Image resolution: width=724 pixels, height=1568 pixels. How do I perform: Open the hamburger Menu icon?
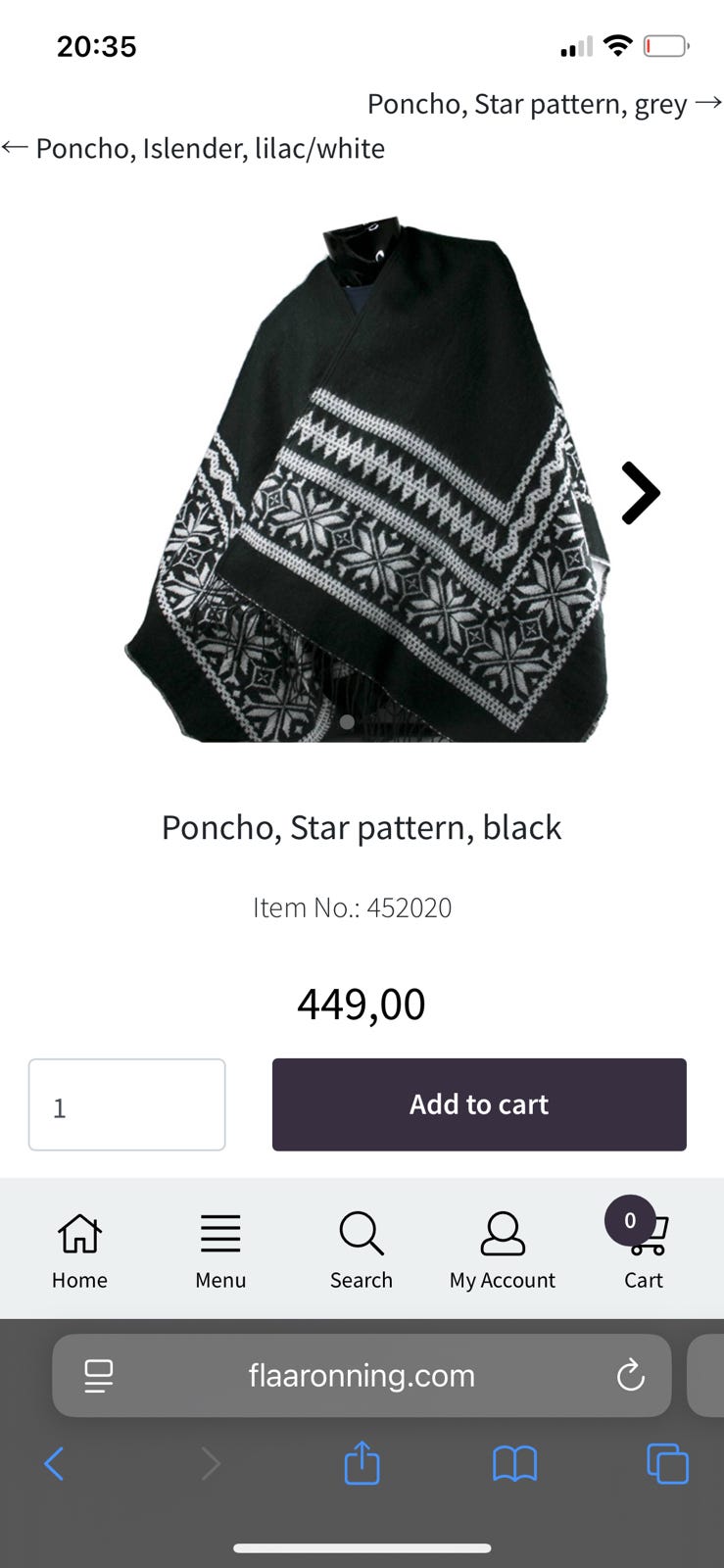point(220,1234)
